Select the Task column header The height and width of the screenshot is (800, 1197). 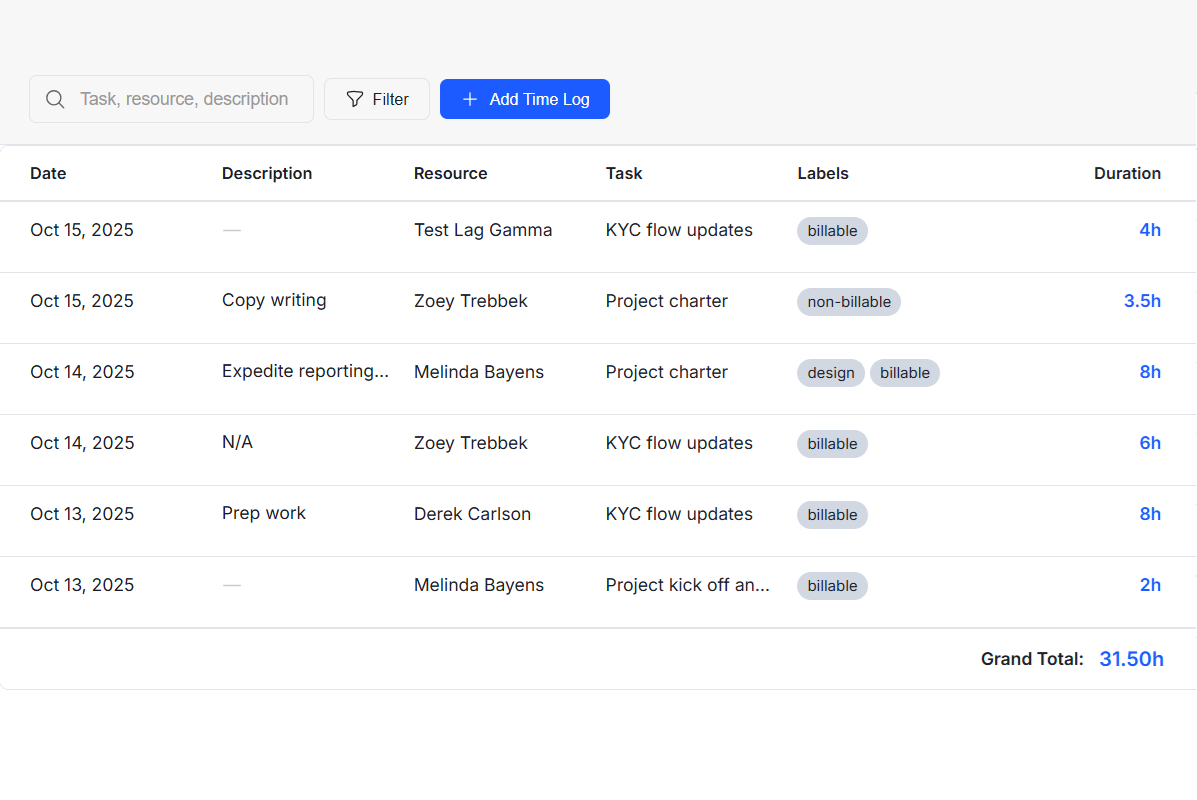tap(624, 173)
